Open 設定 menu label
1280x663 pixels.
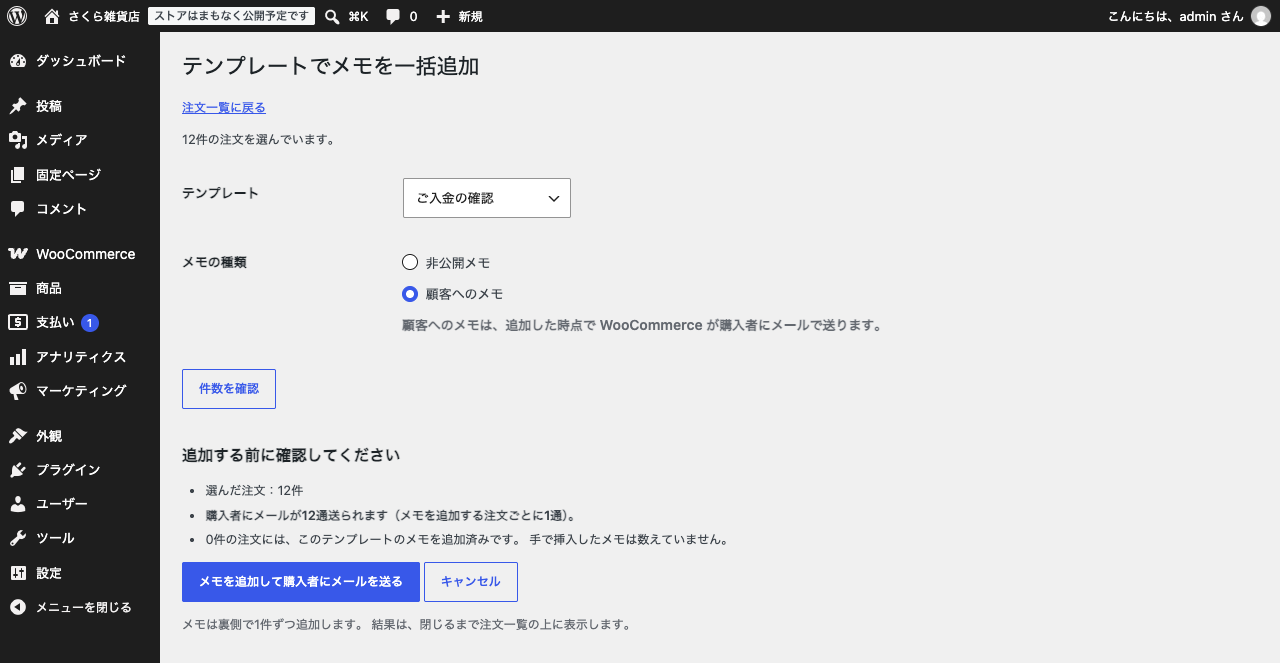point(49,573)
